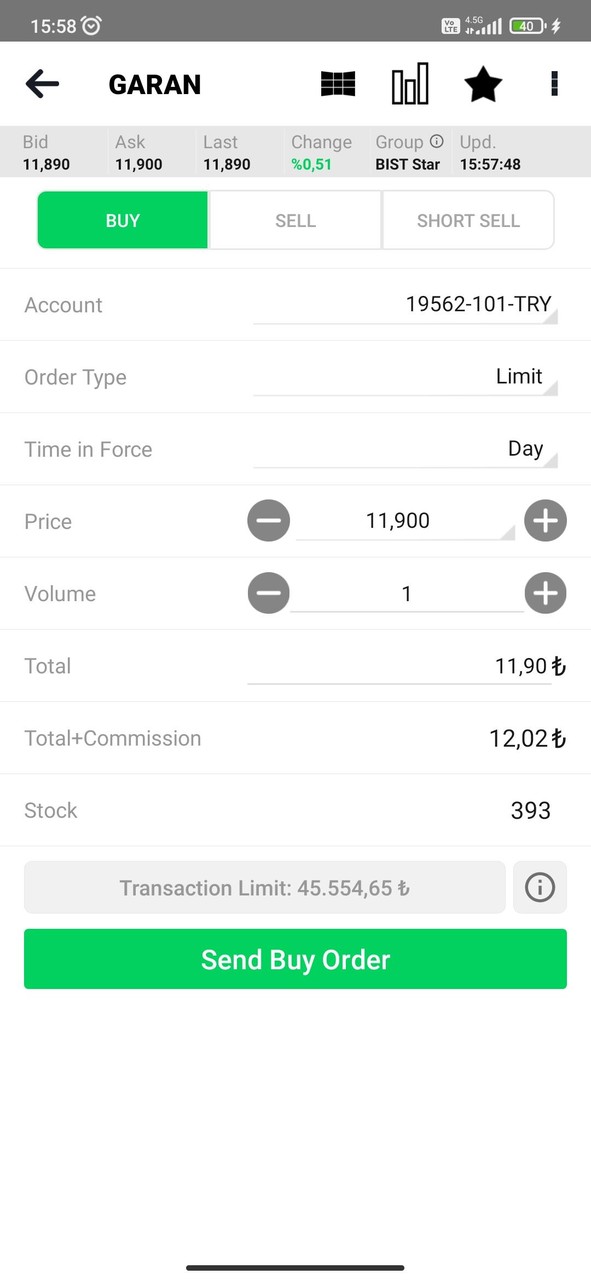
Task: Add GARAN to favorites via star icon
Action: pos(483,84)
